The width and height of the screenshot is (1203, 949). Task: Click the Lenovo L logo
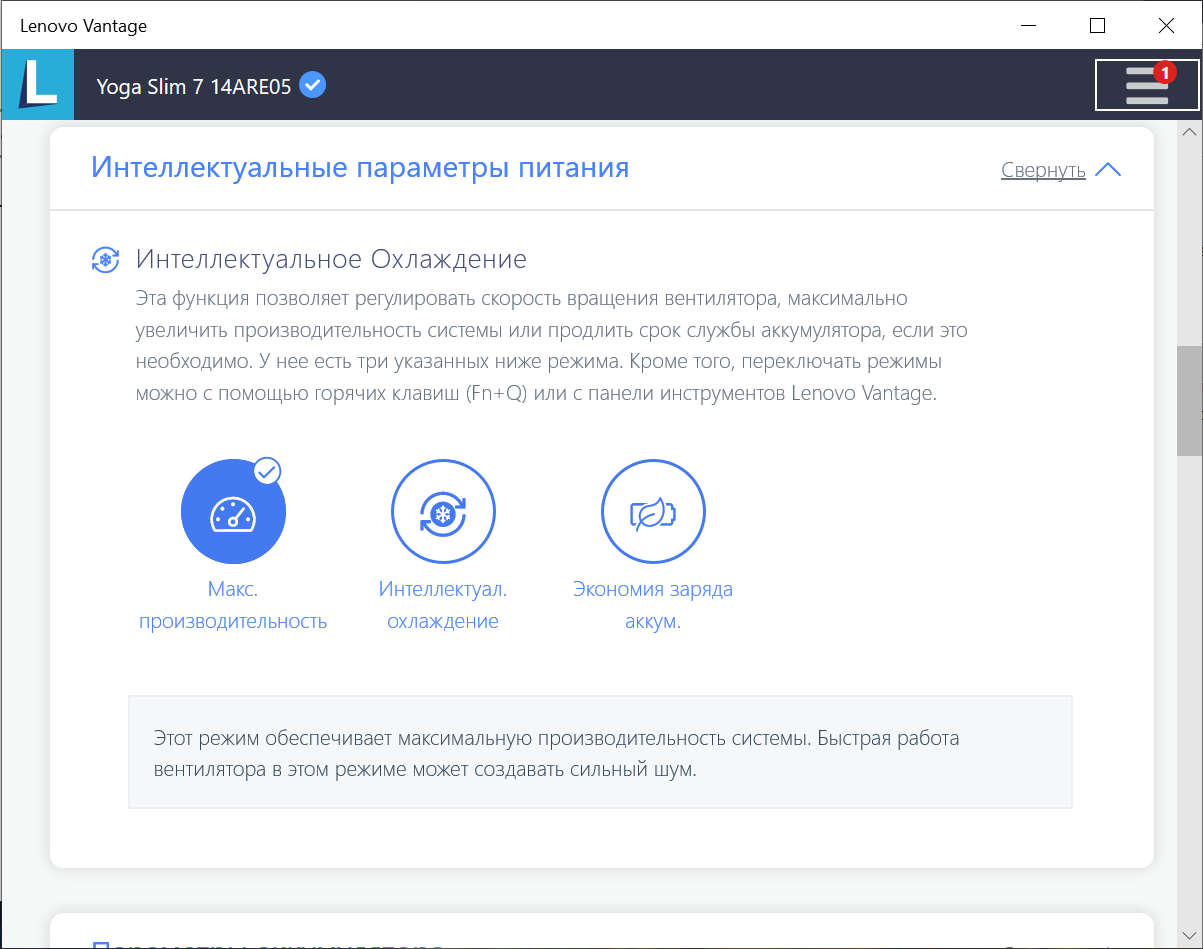(x=37, y=85)
